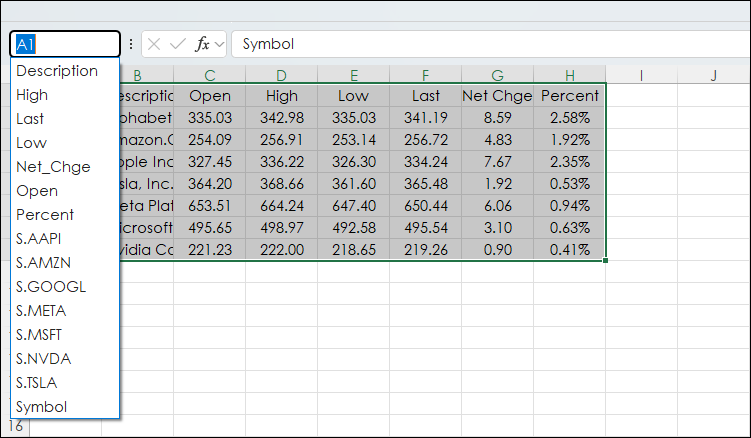This screenshot has height=438, width=751.
Task: Click the High header cell
Action: [282, 96]
